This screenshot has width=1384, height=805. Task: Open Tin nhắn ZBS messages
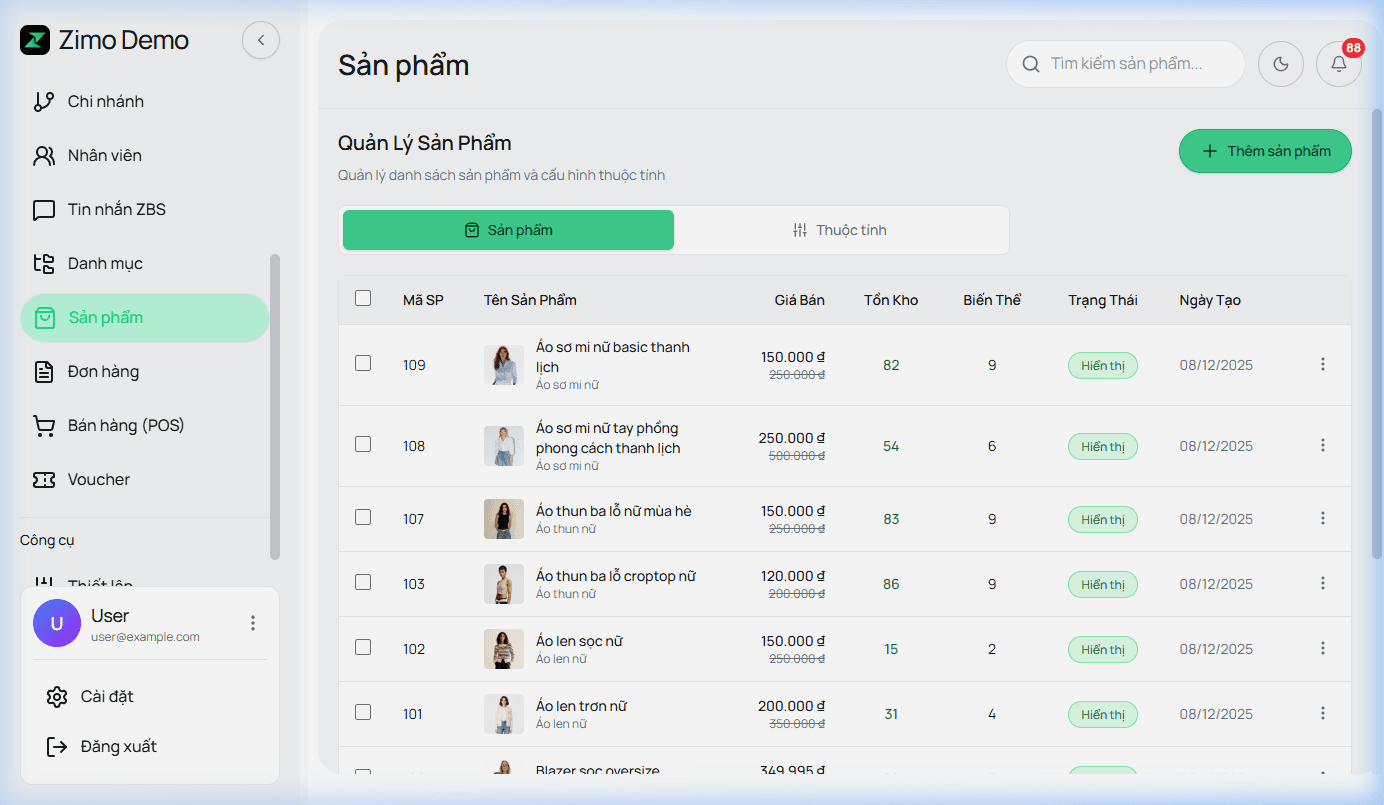(x=116, y=210)
